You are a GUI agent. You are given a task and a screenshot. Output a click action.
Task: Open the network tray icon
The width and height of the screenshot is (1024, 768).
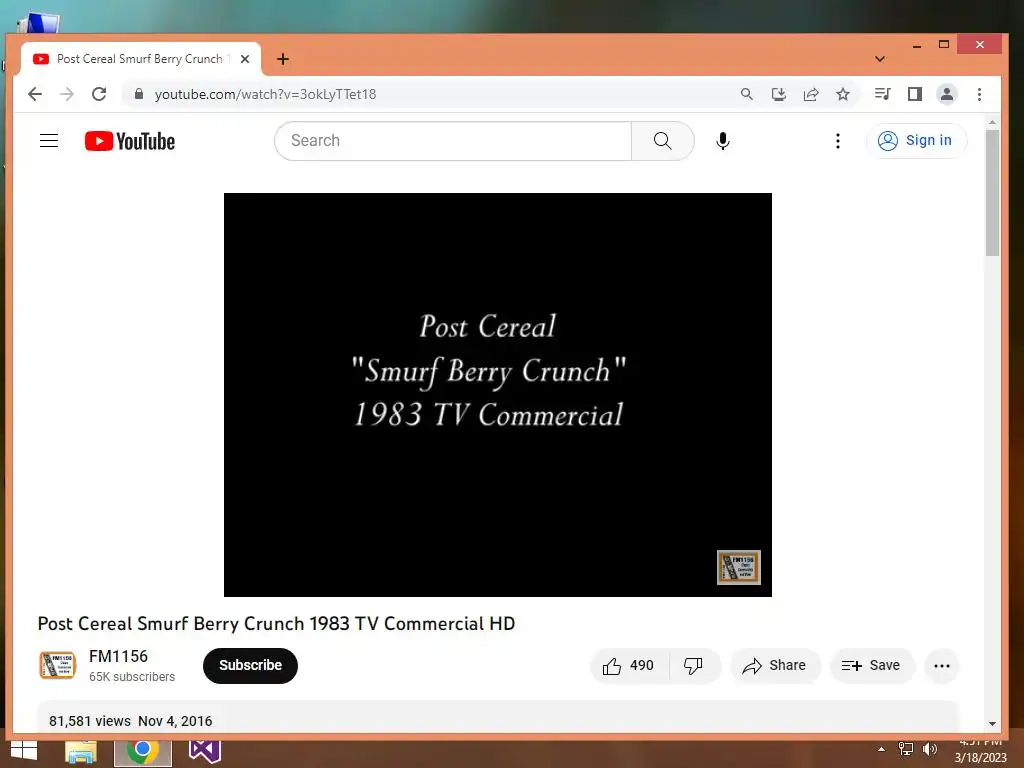[x=906, y=749]
